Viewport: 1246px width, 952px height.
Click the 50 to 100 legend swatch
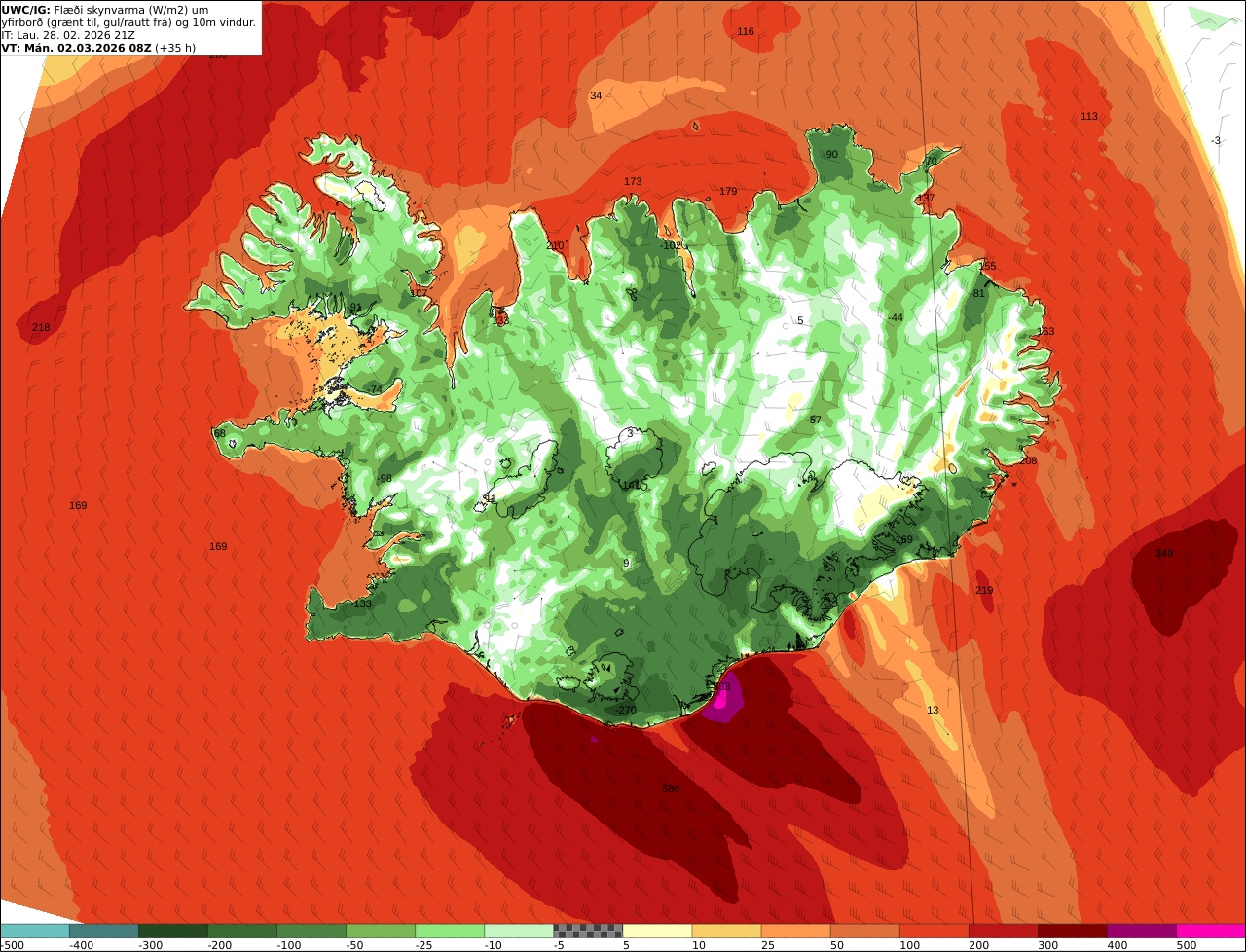864,931
